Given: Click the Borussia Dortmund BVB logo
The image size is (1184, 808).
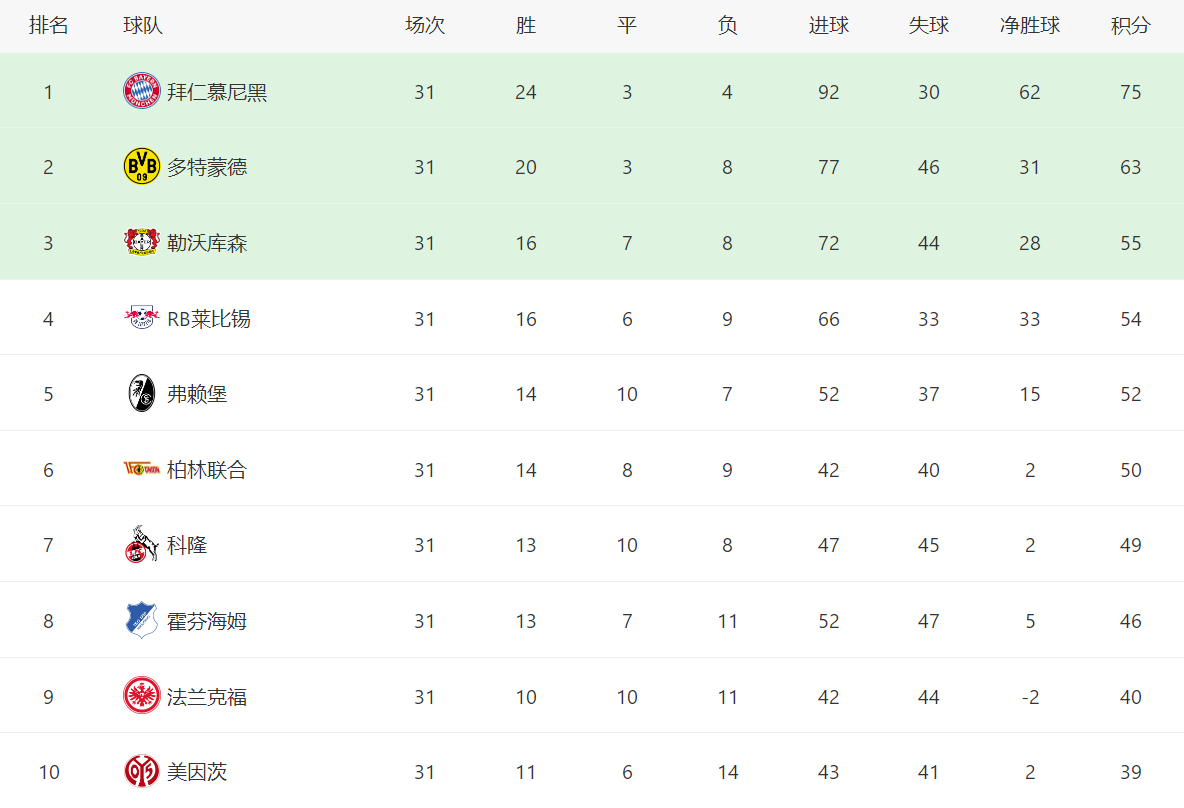Looking at the screenshot, I should [141, 167].
